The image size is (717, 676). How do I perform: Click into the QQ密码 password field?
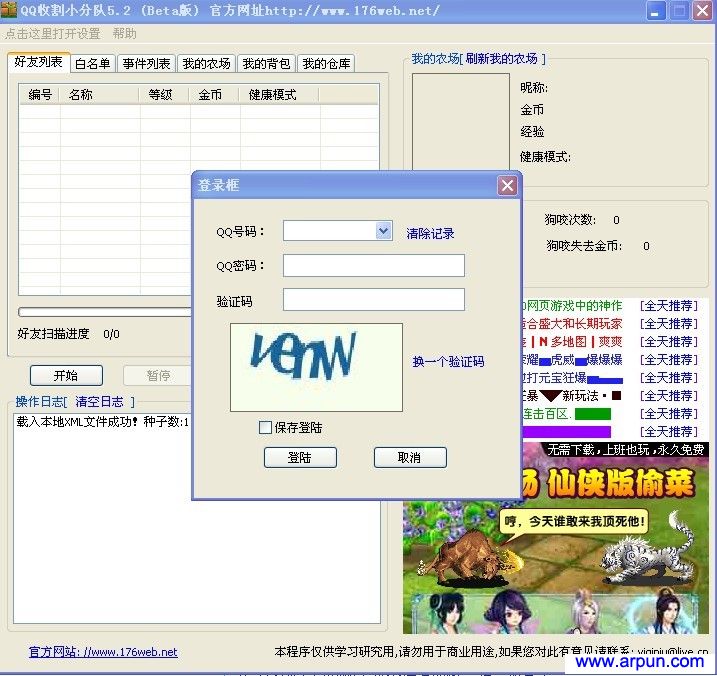tap(373, 265)
